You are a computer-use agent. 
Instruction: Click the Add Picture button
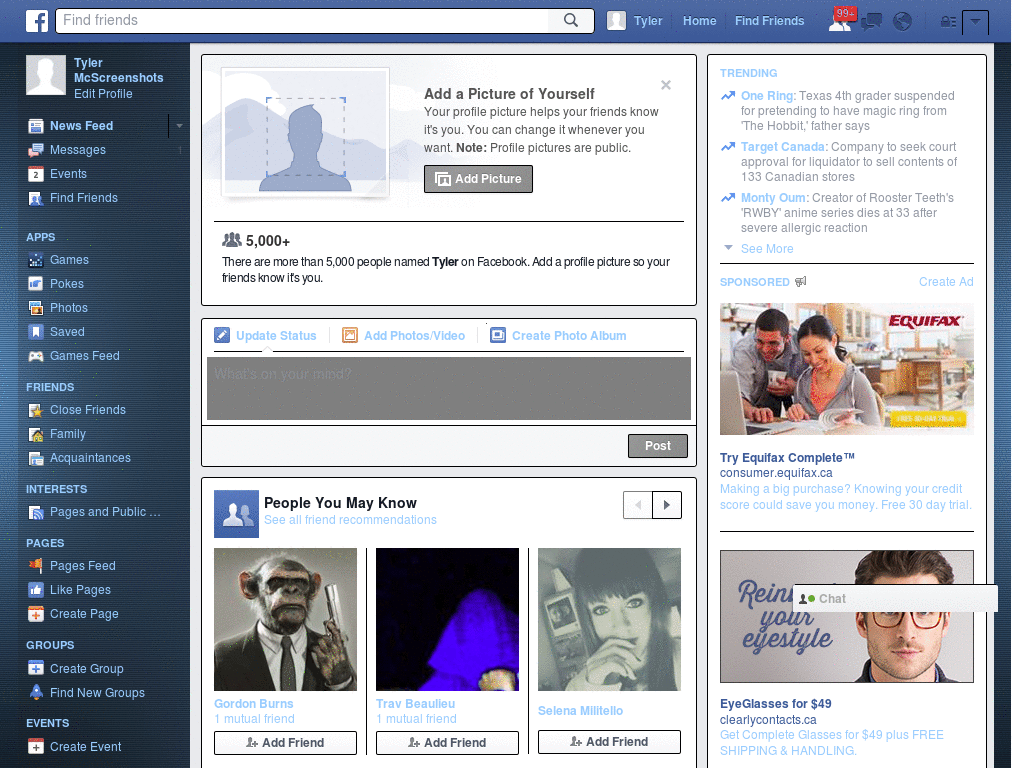pos(478,179)
